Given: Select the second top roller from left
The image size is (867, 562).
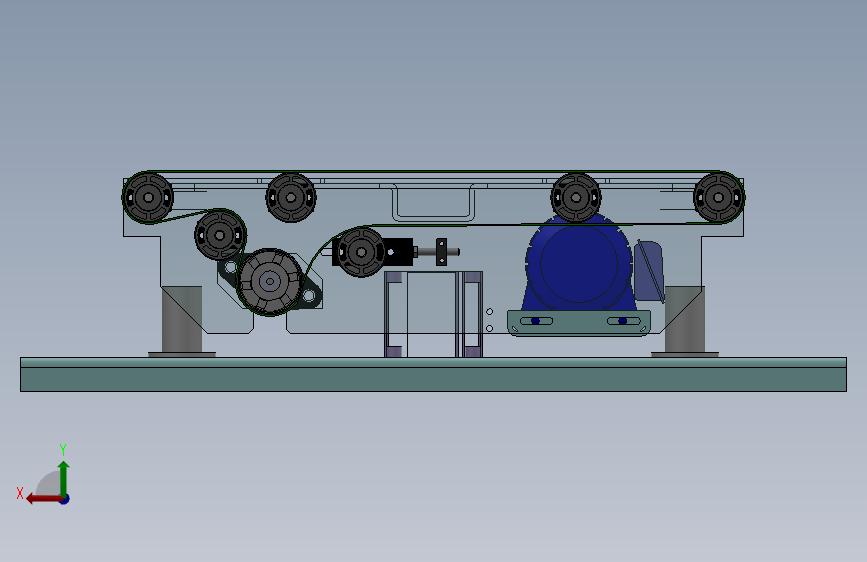Looking at the screenshot, I should click(291, 197).
